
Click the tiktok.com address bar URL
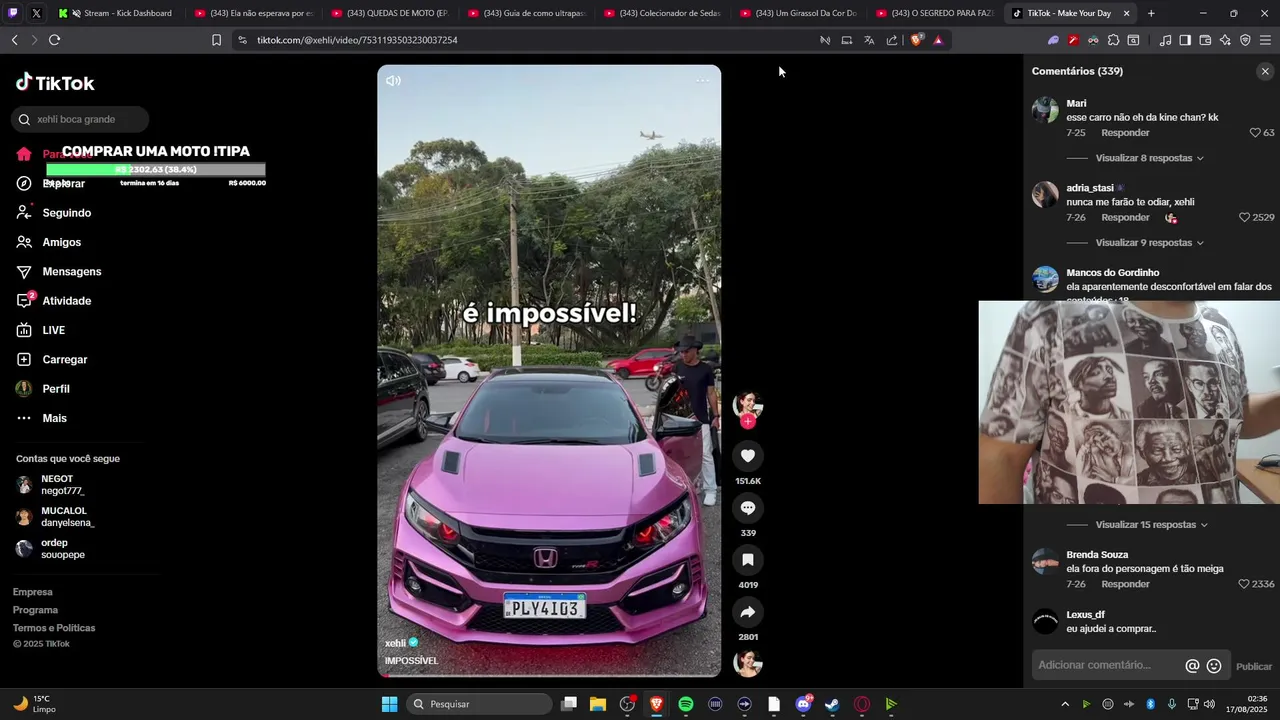357,40
